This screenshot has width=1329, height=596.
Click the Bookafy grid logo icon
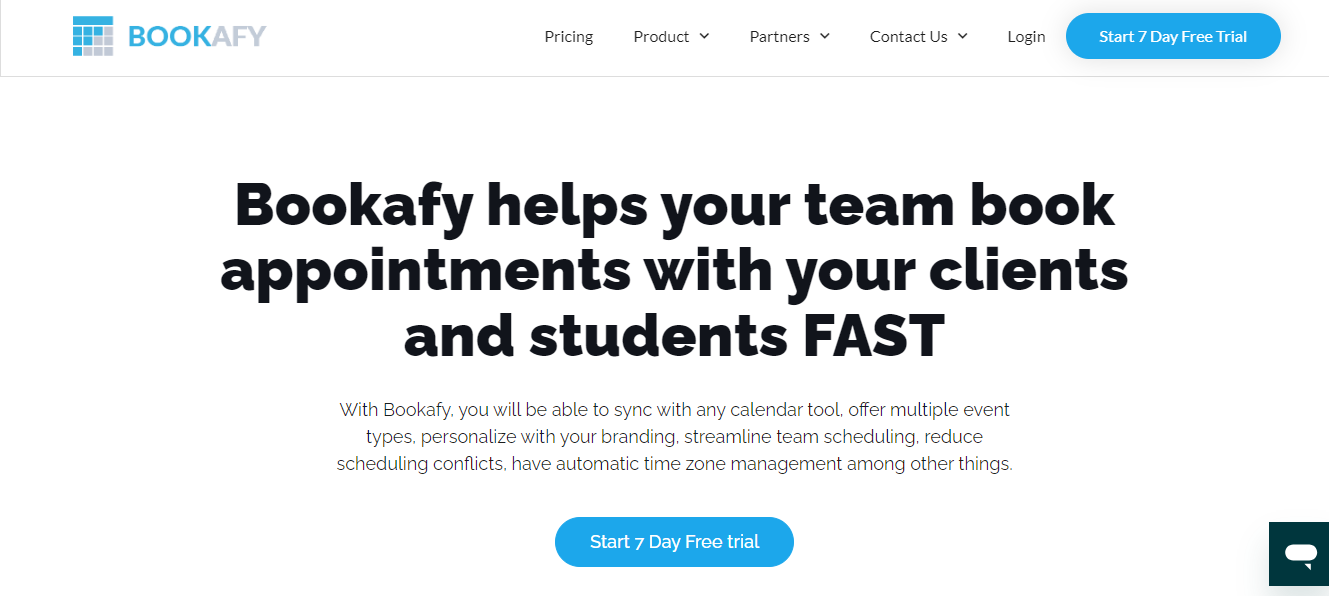click(x=93, y=35)
